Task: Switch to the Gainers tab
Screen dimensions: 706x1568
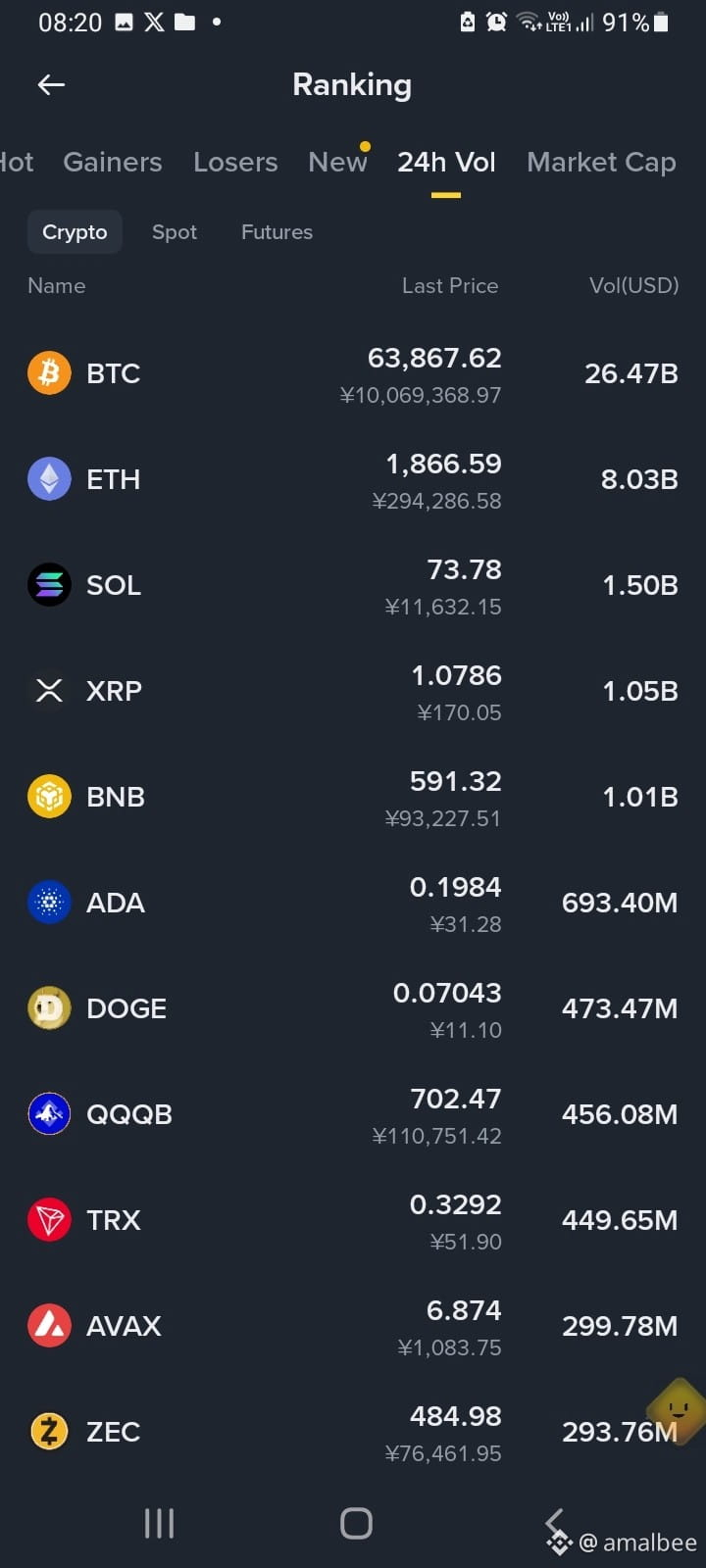Action: [x=113, y=162]
